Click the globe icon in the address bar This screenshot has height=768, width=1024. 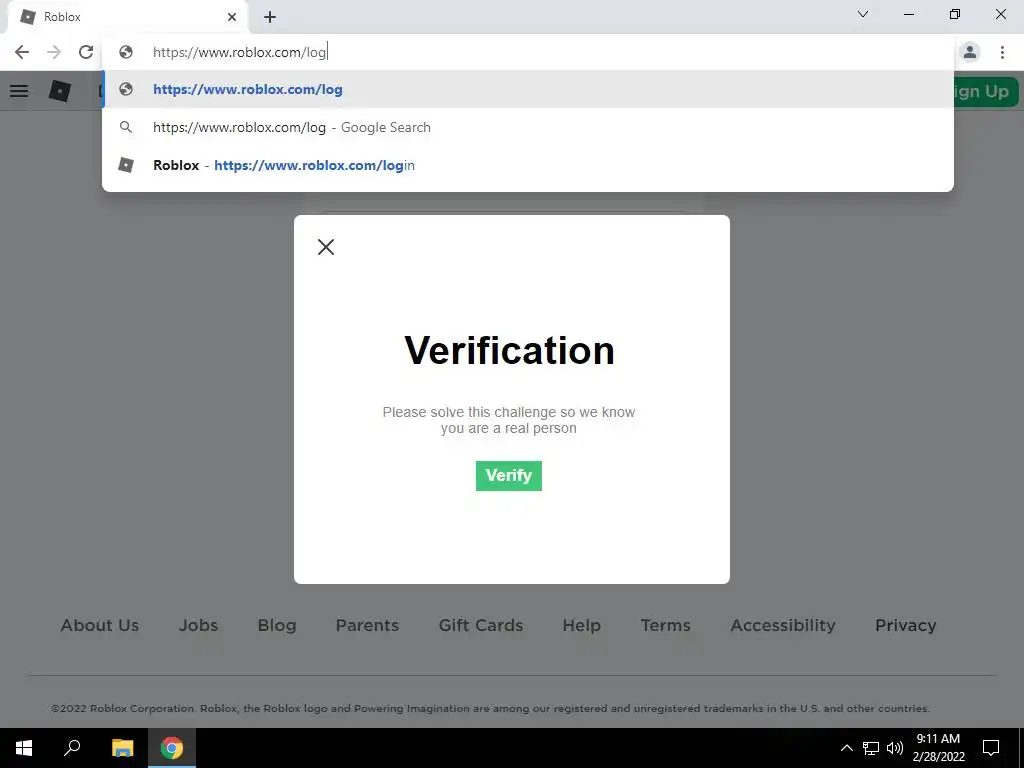click(126, 52)
